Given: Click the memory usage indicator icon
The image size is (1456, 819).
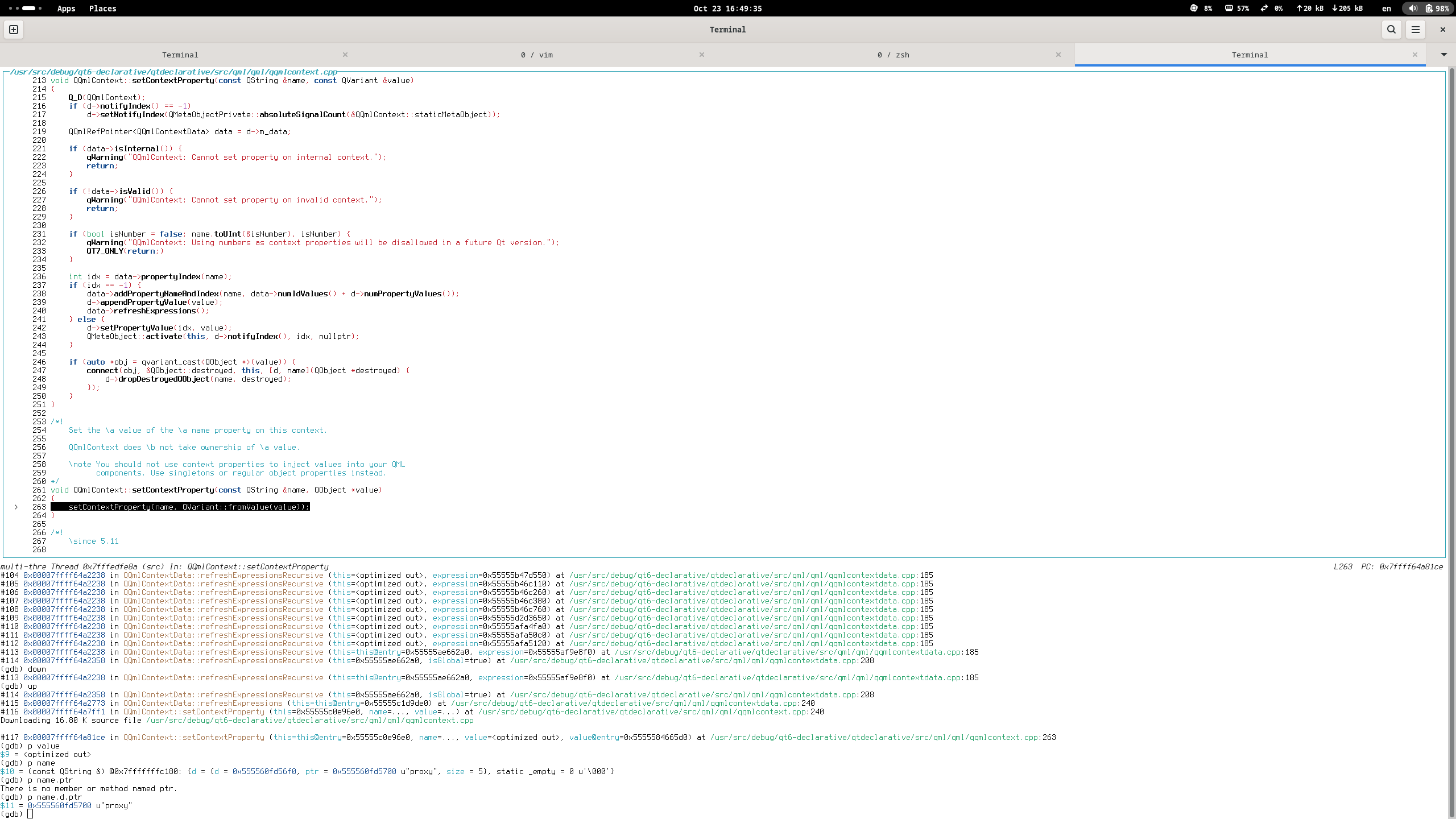Looking at the screenshot, I should (x=1228, y=9).
